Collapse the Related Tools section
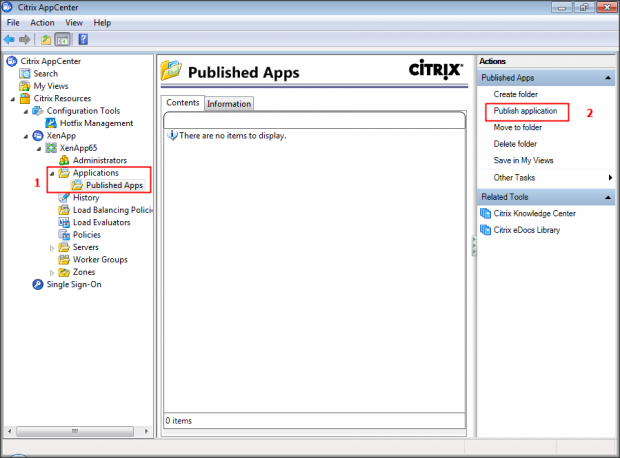 point(608,197)
